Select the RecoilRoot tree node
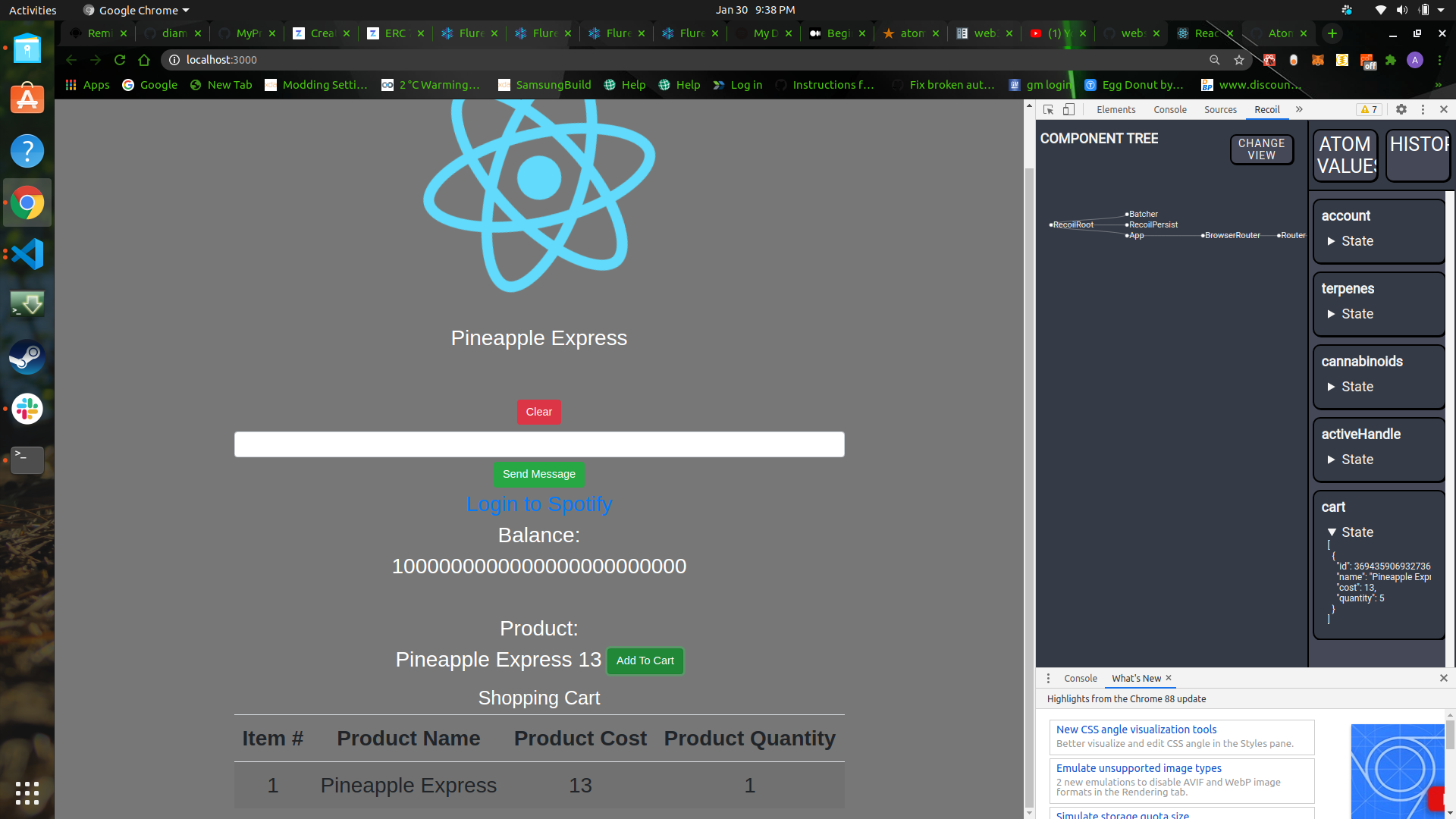Image resolution: width=1456 pixels, height=819 pixels. 1072,224
